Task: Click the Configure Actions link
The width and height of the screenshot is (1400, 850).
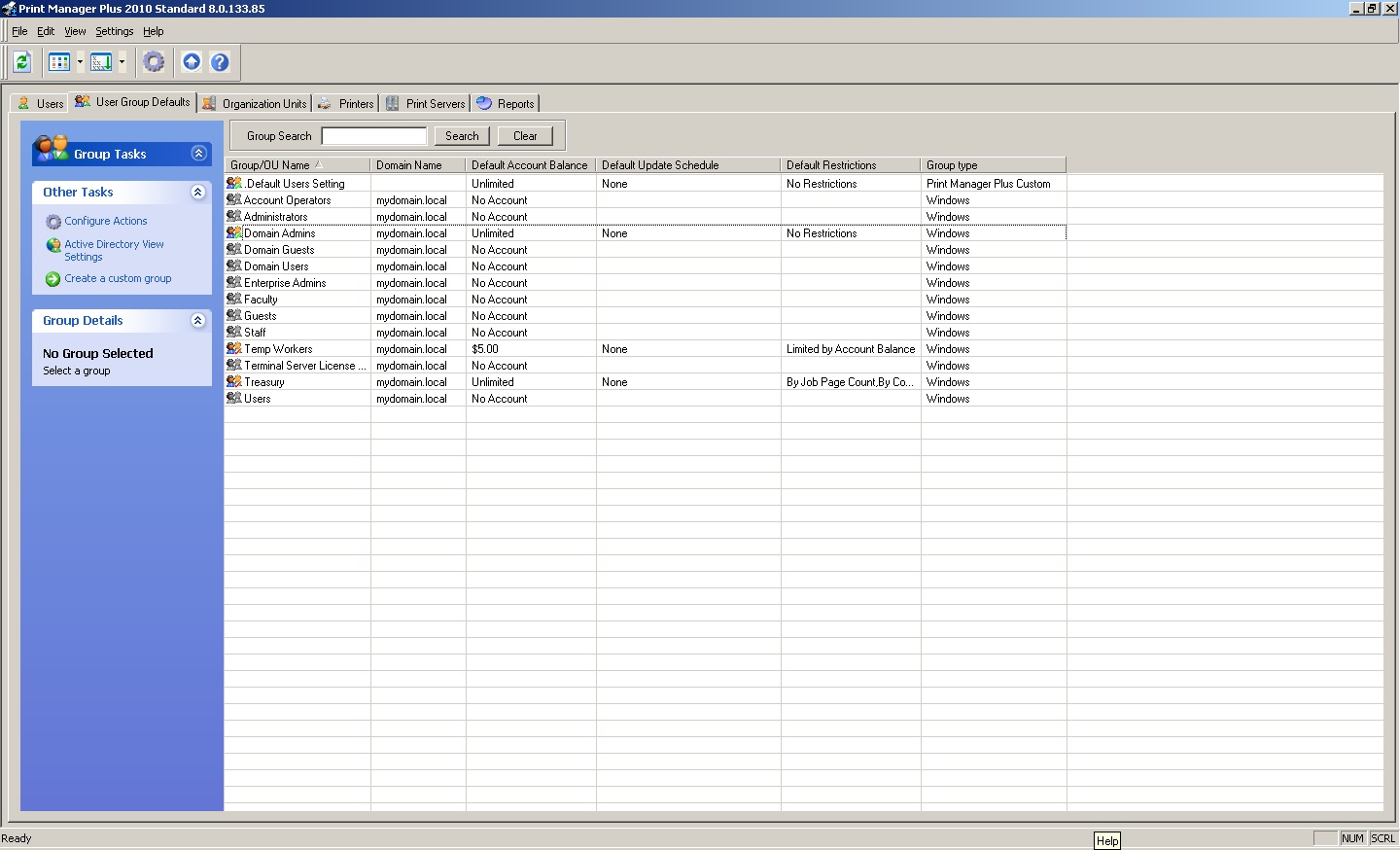Action: (106, 221)
